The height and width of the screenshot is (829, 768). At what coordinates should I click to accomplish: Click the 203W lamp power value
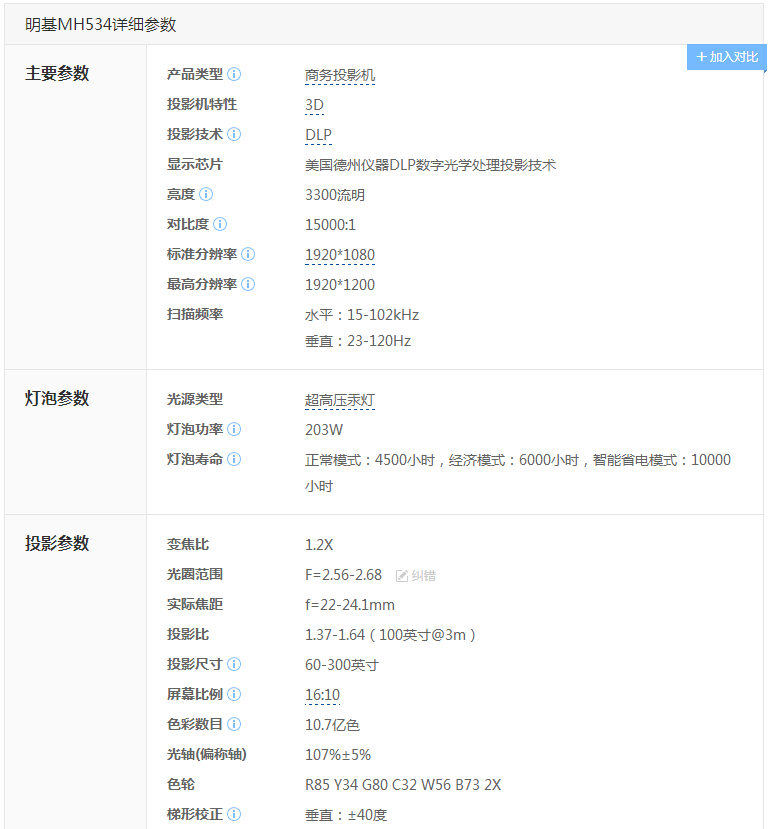tap(324, 430)
